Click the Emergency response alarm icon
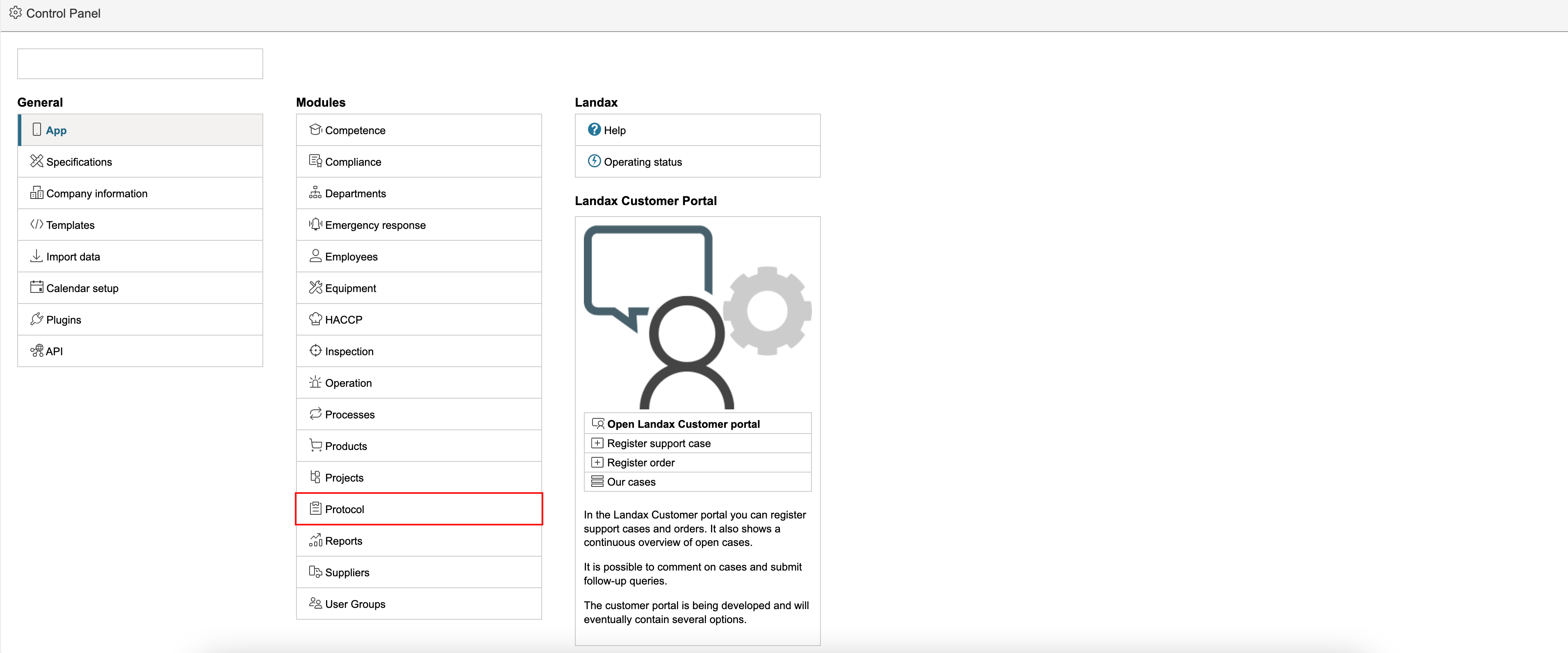The width and height of the screenshot is (1568, 653). click(315, 224)
